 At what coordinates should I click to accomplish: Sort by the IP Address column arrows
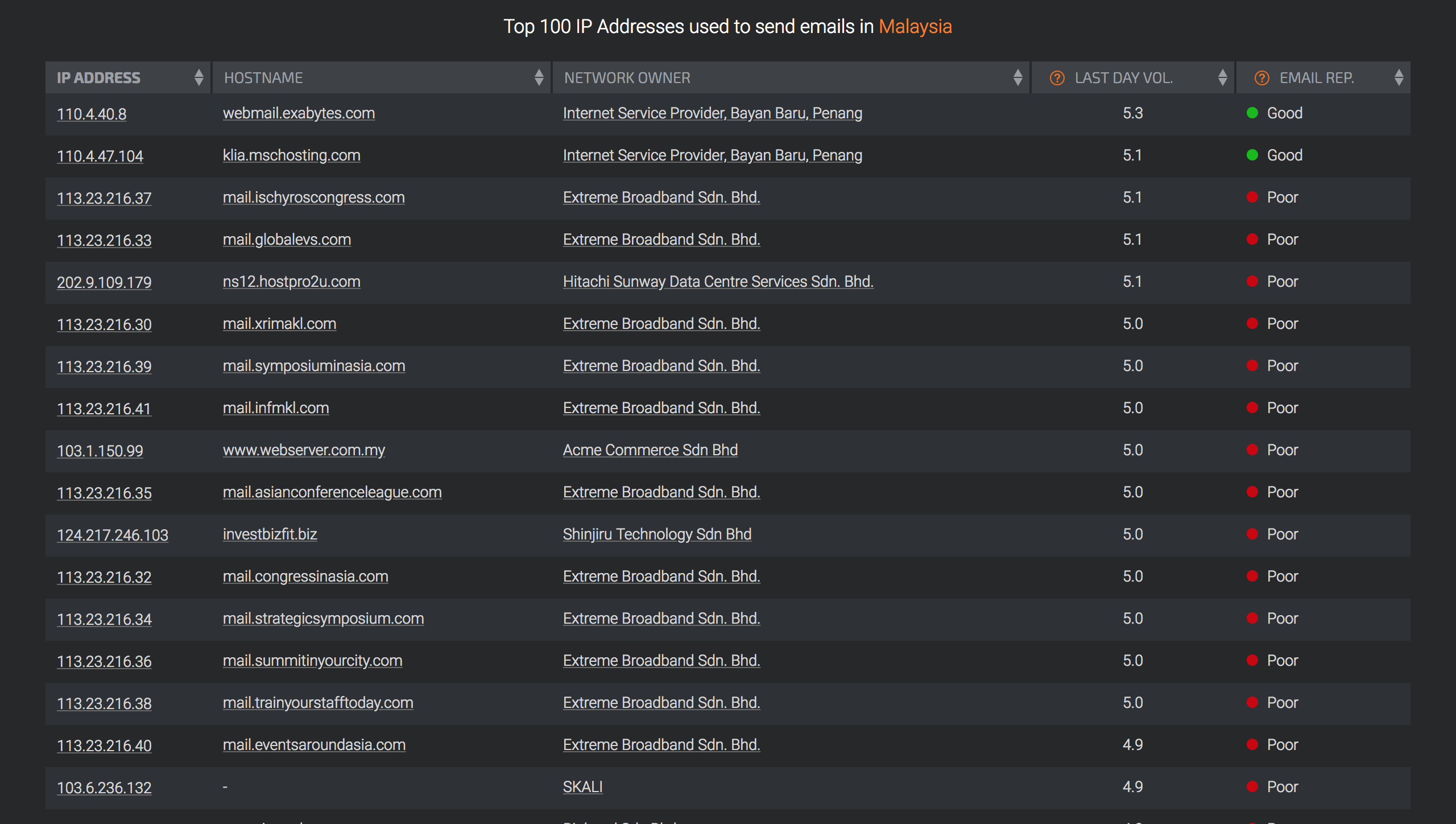(x=198, y=77)
